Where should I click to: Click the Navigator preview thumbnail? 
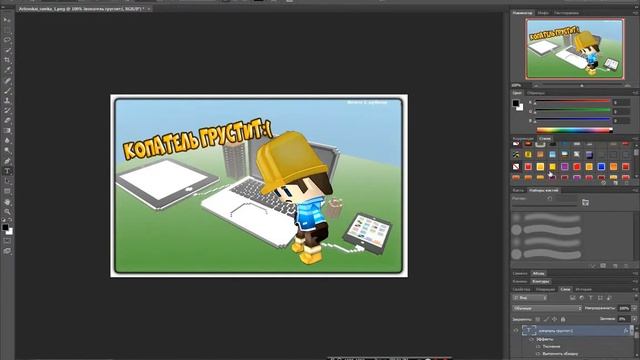click(575, 49)
